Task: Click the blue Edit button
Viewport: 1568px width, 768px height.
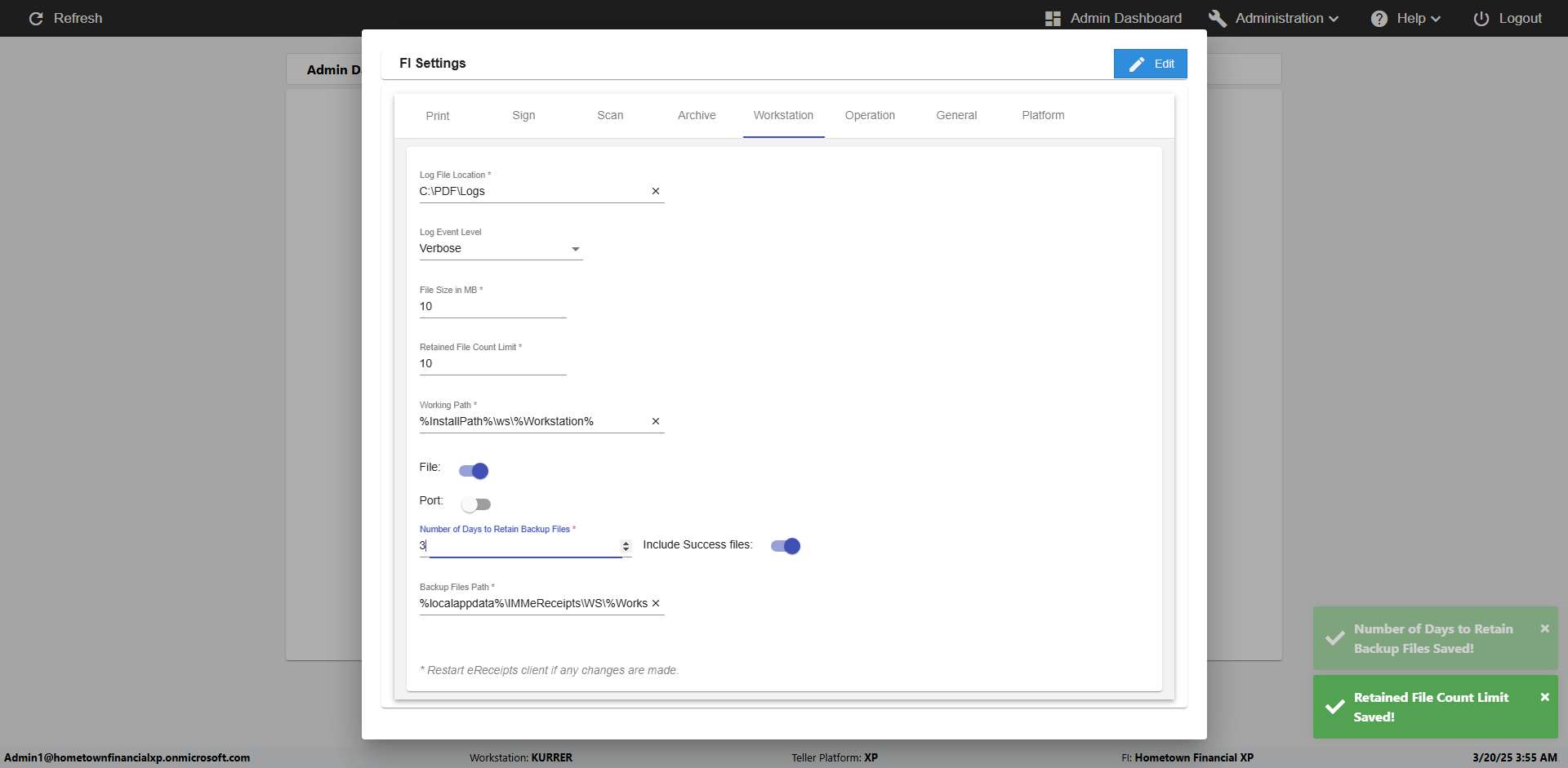Action: (1150, 64)
